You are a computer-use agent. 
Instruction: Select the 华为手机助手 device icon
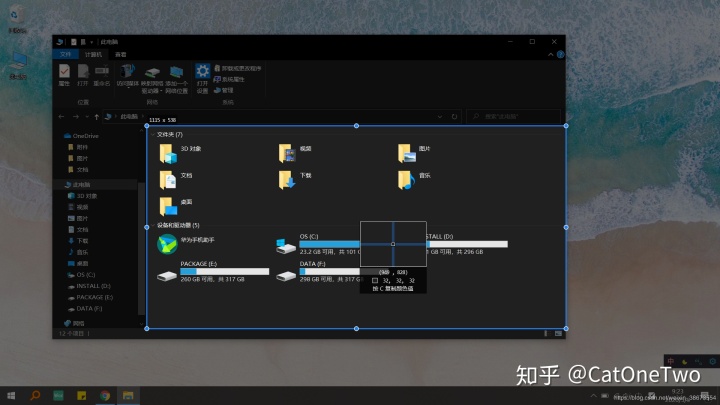[167, 244]
